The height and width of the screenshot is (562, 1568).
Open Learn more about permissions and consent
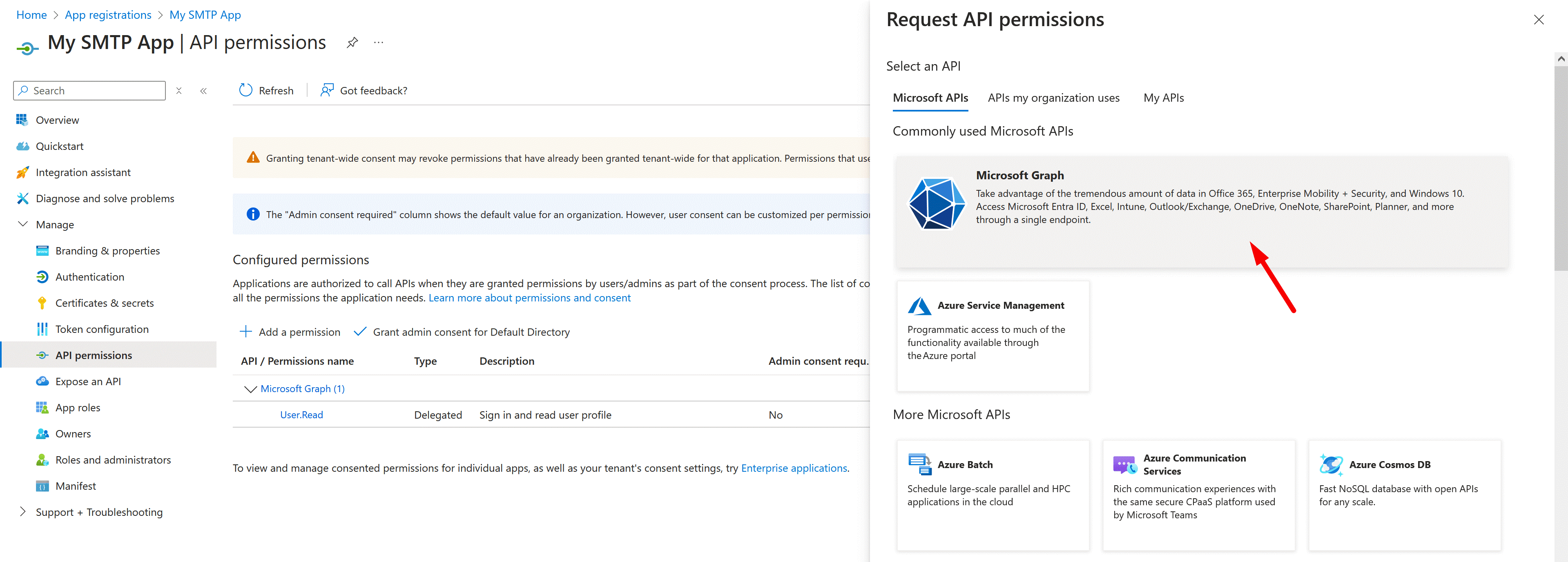[530, 298]
